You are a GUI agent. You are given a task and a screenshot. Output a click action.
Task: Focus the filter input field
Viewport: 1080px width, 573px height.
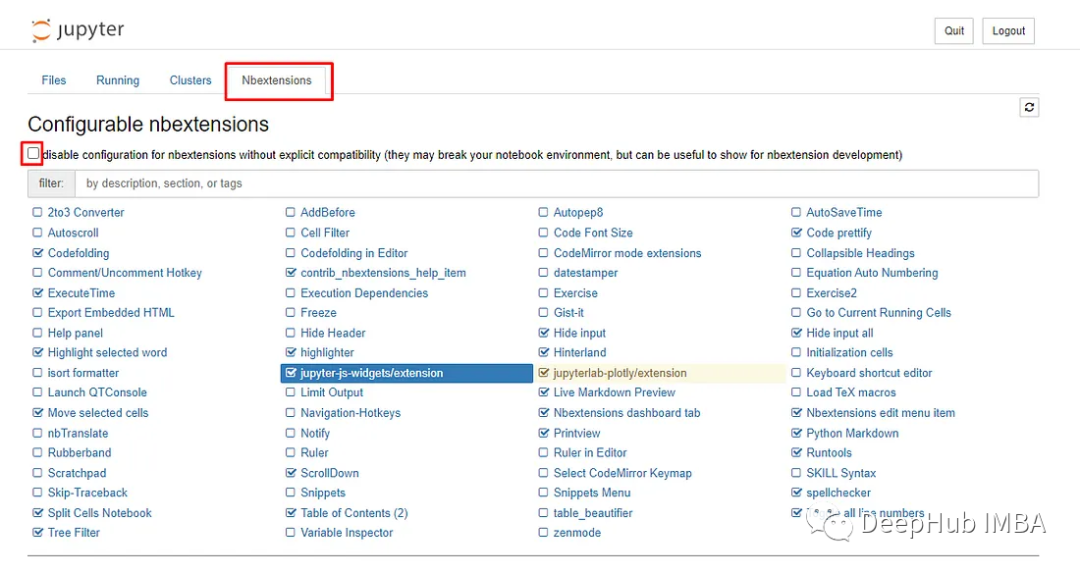pos(557,183)
